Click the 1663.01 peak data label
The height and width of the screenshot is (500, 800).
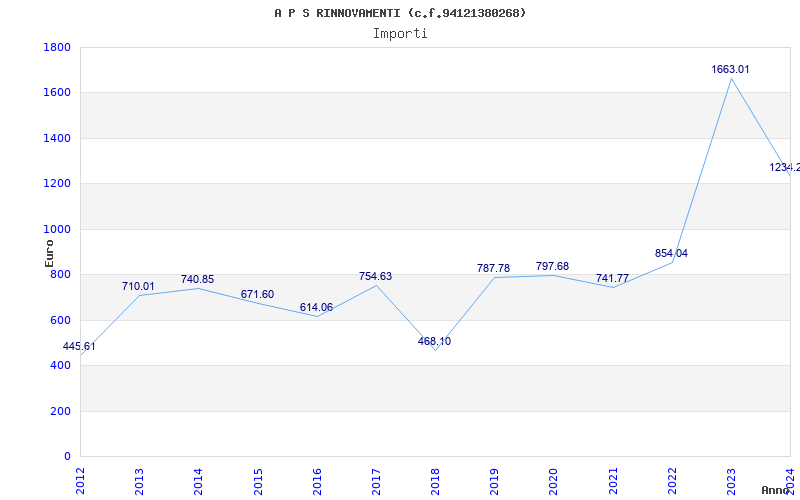click(730, 70)
